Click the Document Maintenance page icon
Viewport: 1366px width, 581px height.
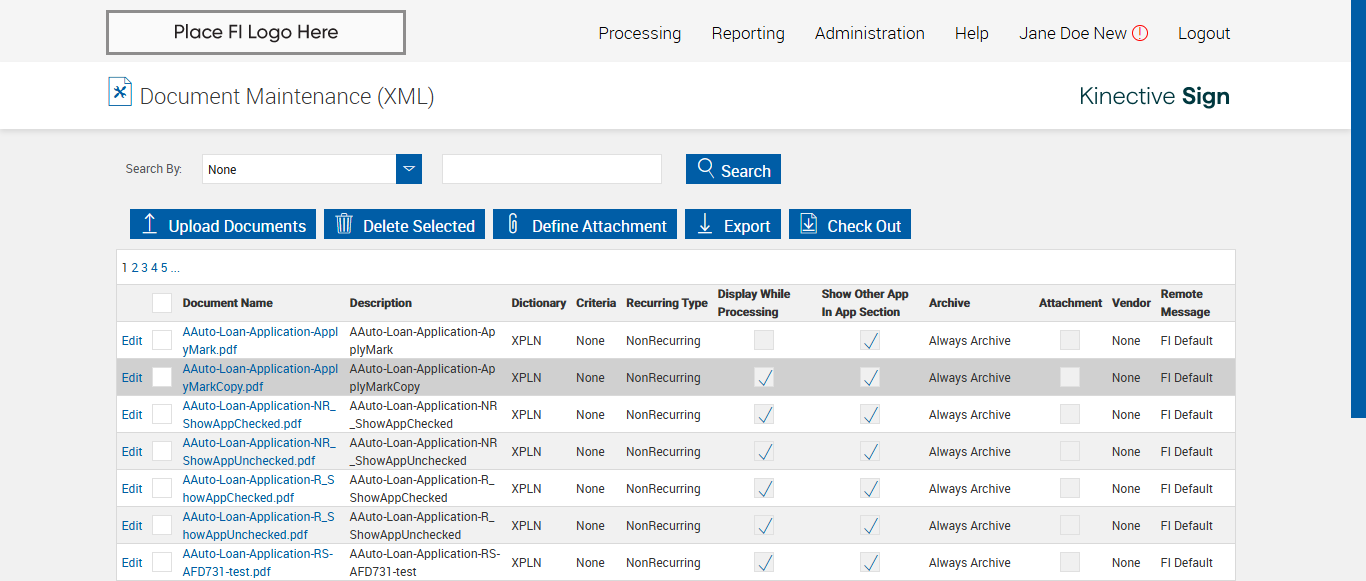pyautogui.click(x=120, y=92)
